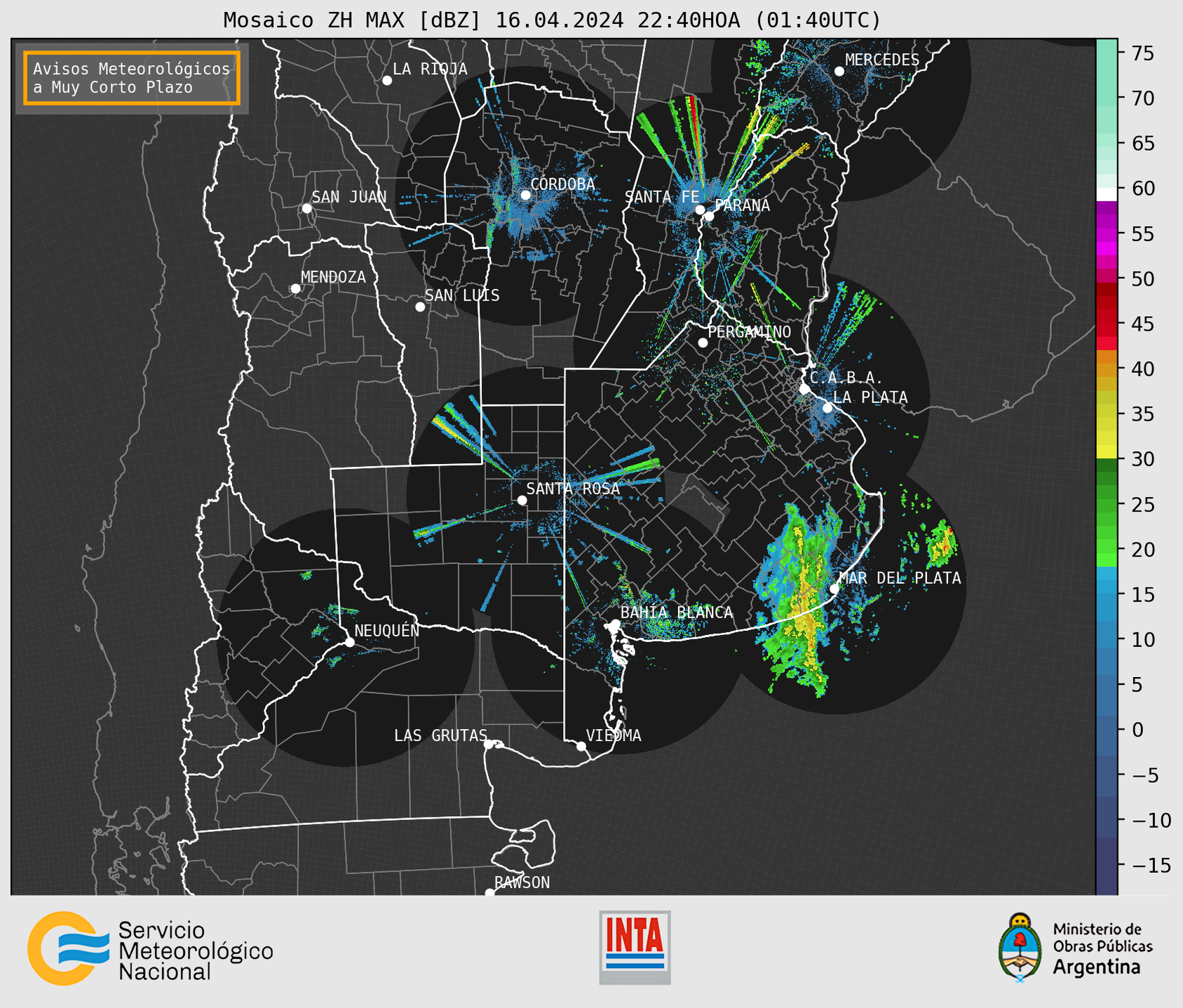Click the C.A.B.A. marker dot
Viewport: 1183px width, 1008px height.
(804, 389)
